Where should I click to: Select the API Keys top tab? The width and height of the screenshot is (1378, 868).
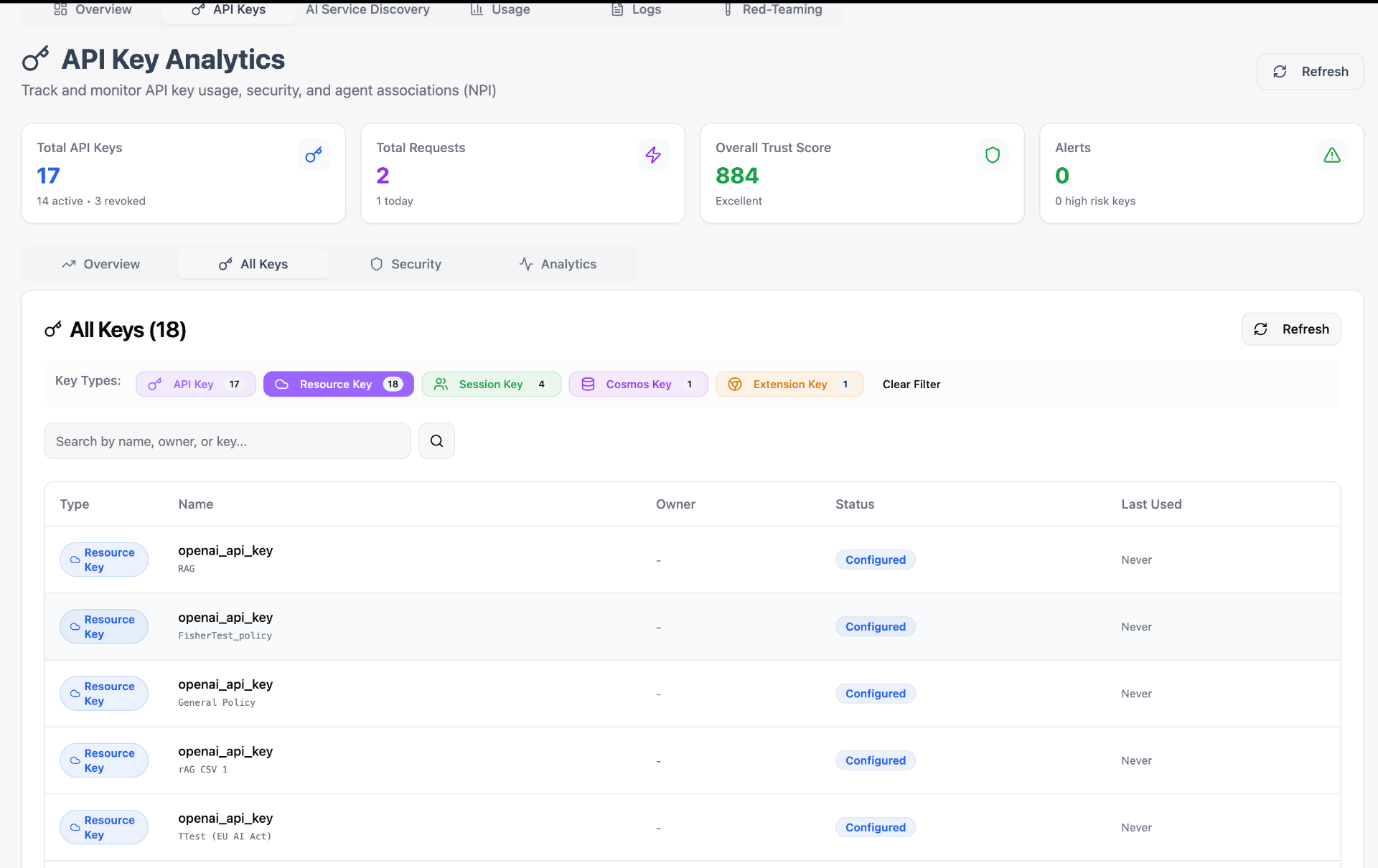click(x=228, y=10)
